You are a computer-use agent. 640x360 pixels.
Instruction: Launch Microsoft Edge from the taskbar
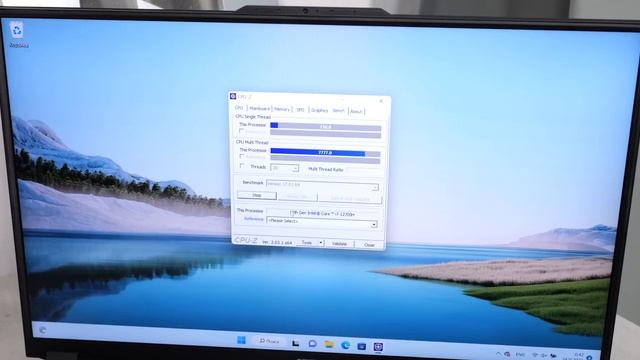click(345, 345)
